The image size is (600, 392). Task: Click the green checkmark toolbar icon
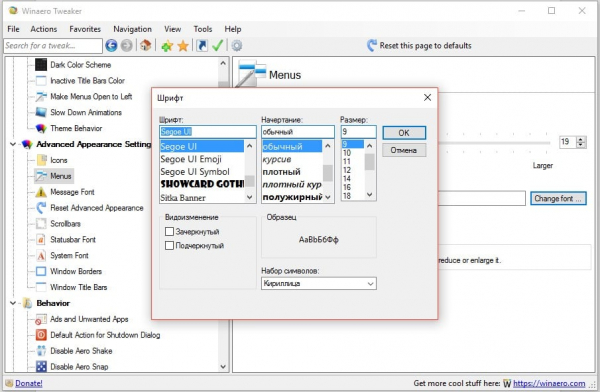[x=217, y=46]
